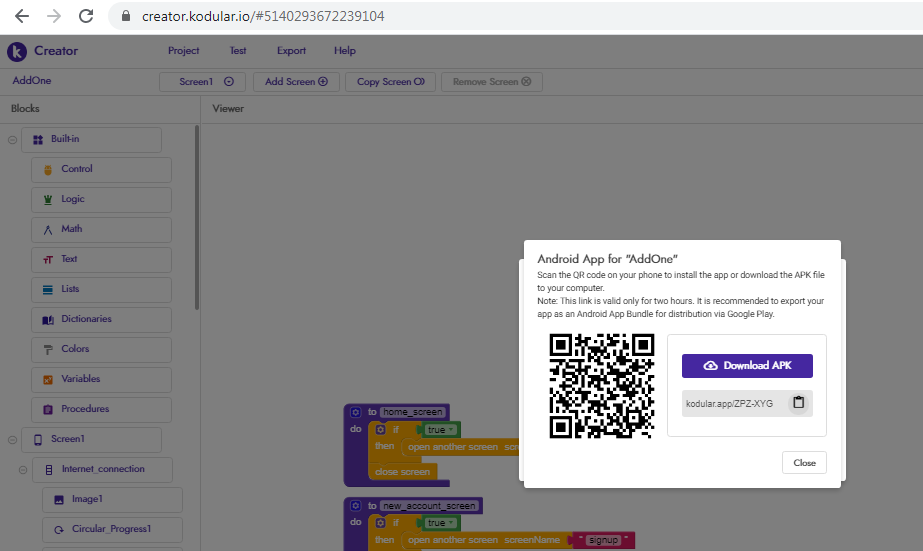Click the Blocks panel scrollbar
The image size is (923, 551).
click(197, 217)
